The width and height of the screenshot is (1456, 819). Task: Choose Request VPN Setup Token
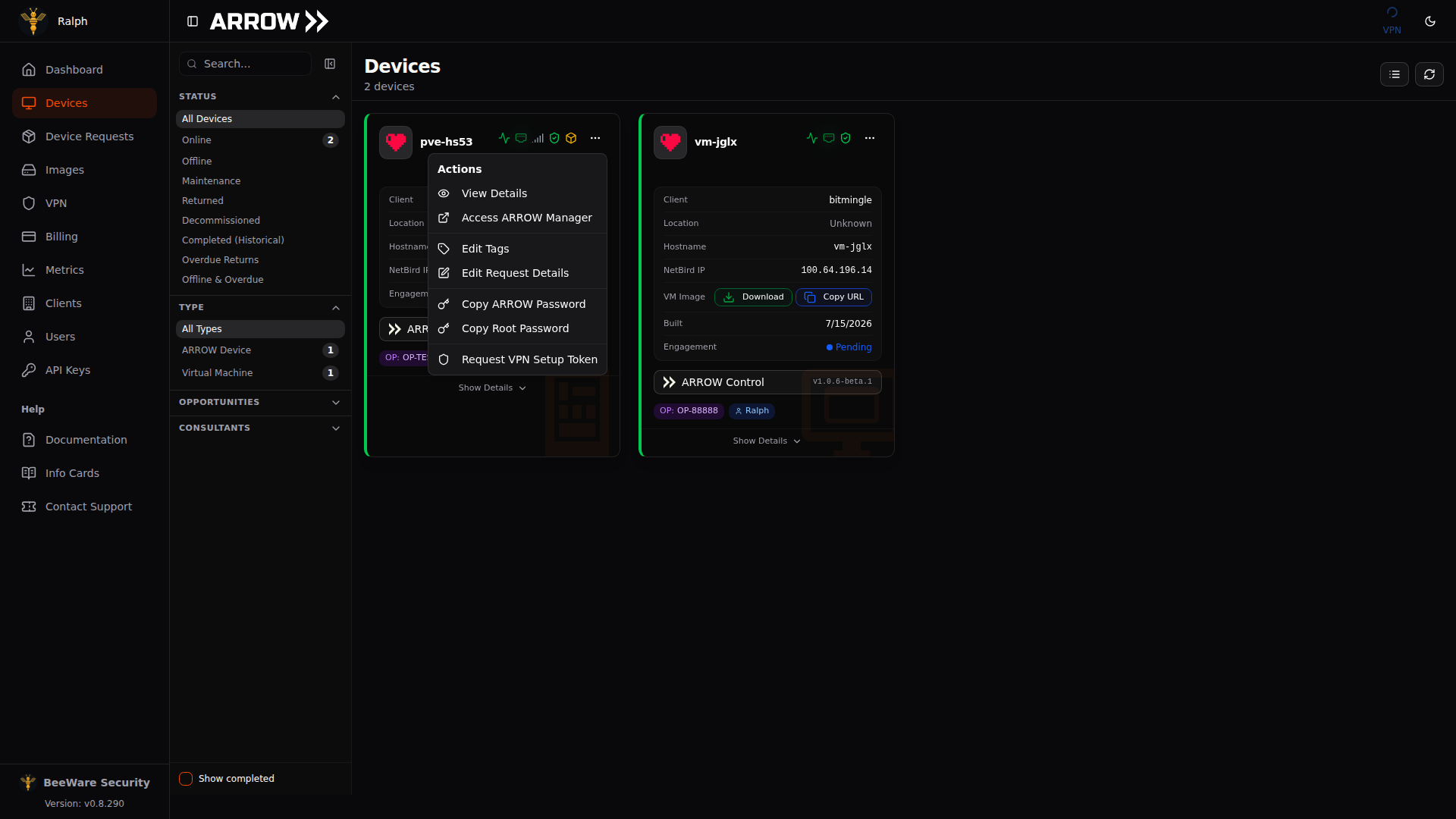517,359
